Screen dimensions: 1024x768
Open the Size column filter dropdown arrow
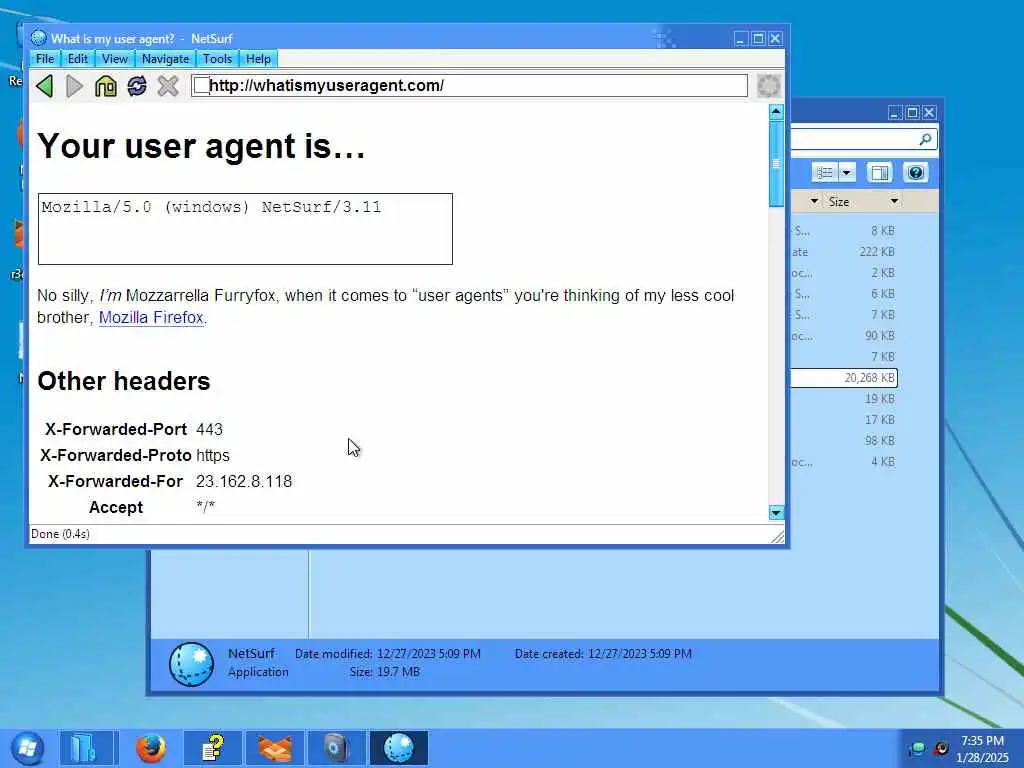[x=894, y=201]
